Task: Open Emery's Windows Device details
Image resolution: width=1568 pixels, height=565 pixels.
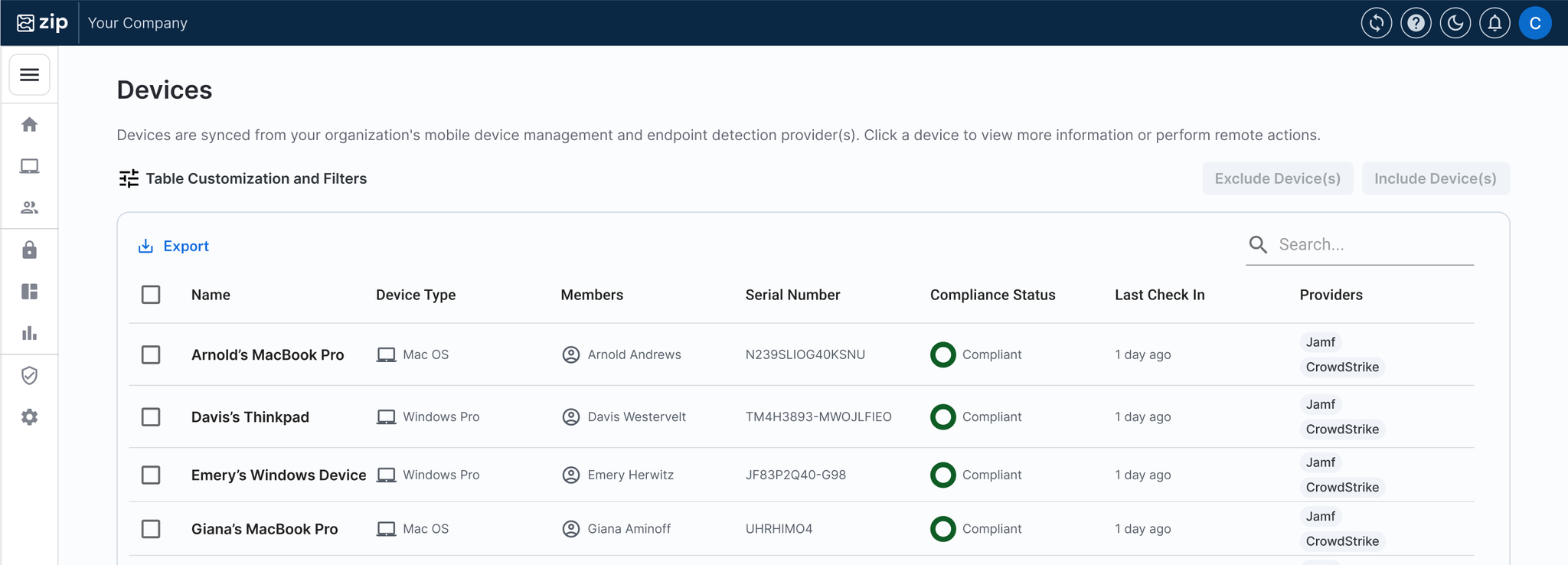Action: click(278, 475)
